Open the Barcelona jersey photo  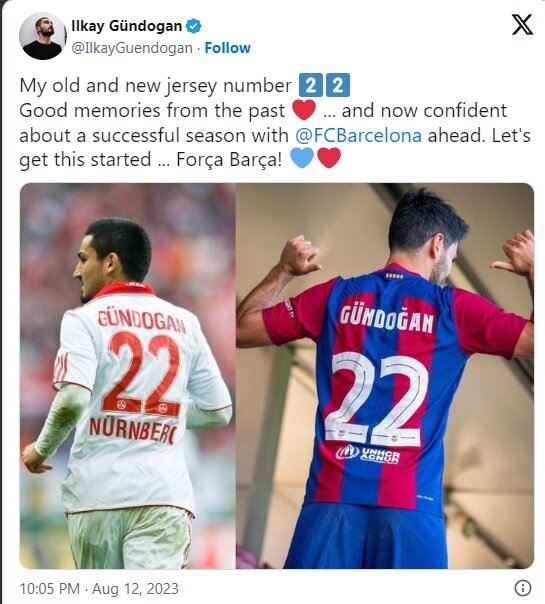pos(385,376)
